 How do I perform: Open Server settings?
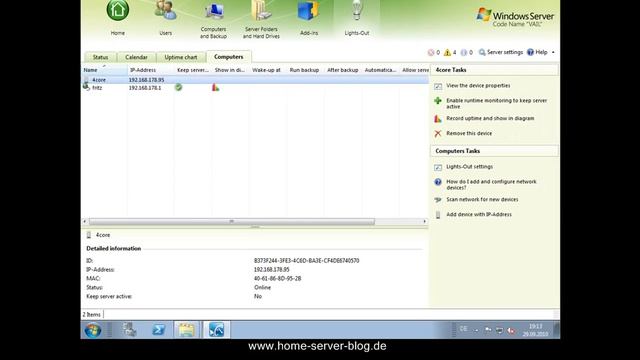(x=501, y=52)
